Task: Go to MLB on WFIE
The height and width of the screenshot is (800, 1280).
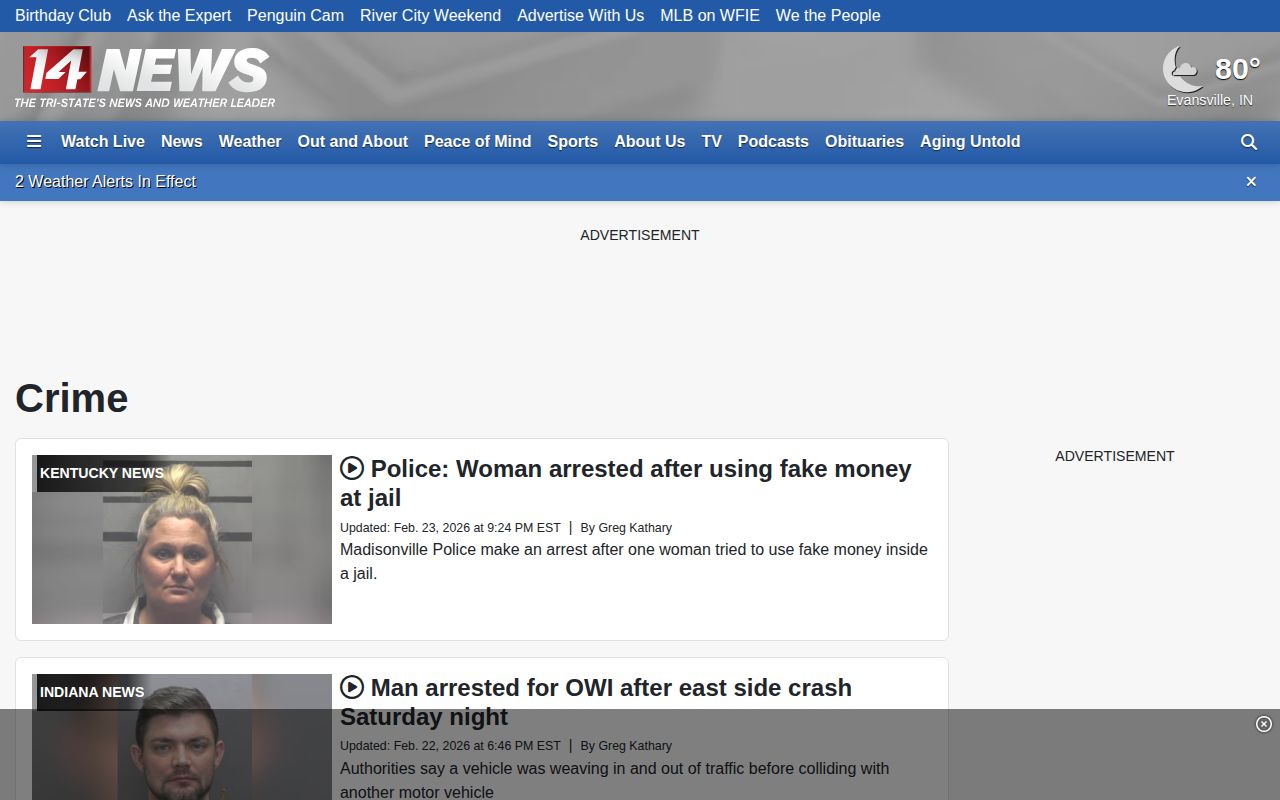Action: pos(710,16)
